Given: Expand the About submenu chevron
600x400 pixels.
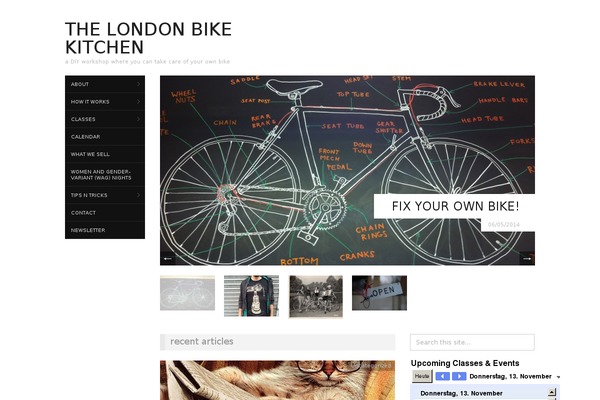Looking at the screenshot, I should click(139, 84).
